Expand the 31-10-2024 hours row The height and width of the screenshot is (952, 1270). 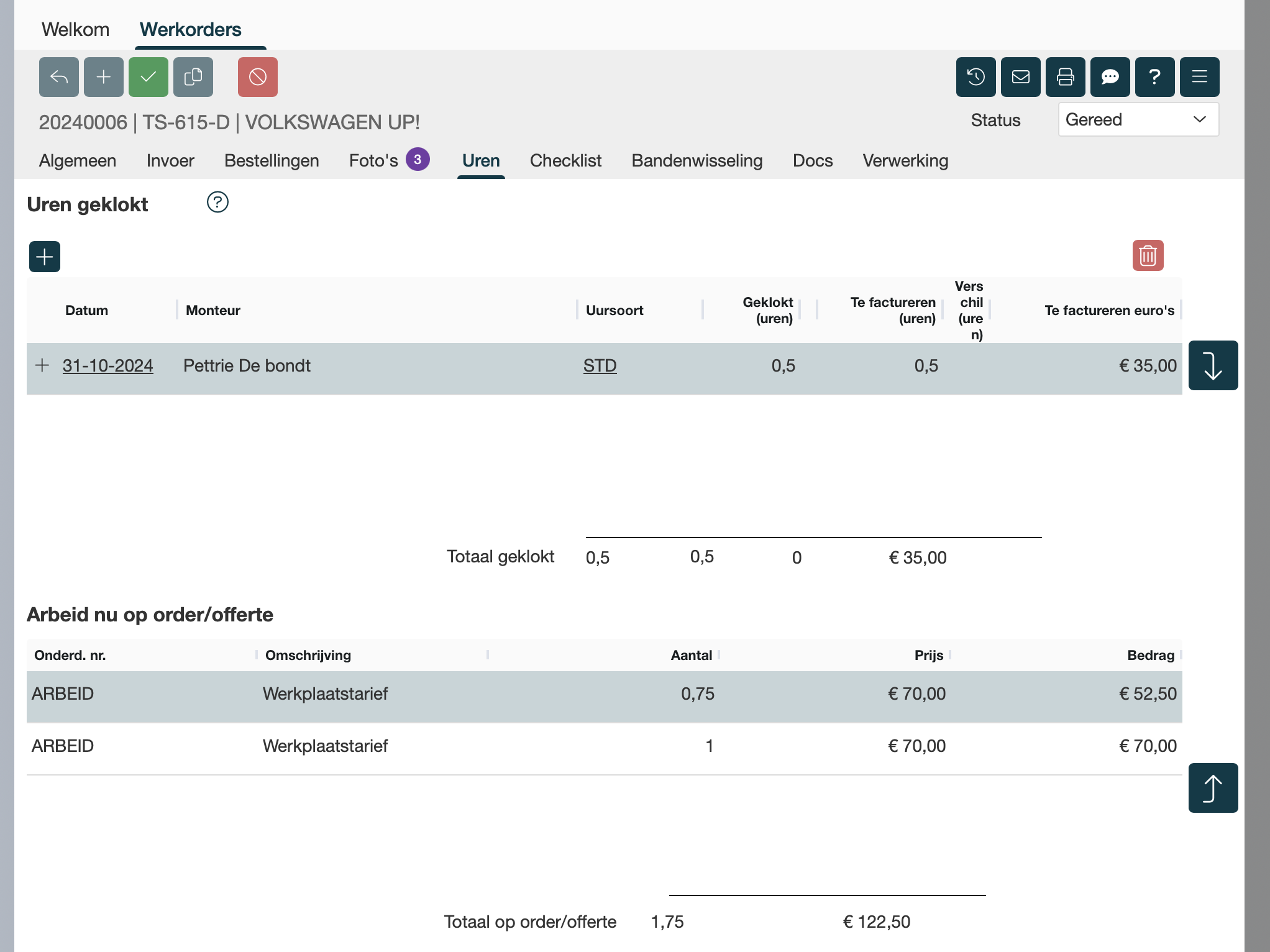click(42, 365)
